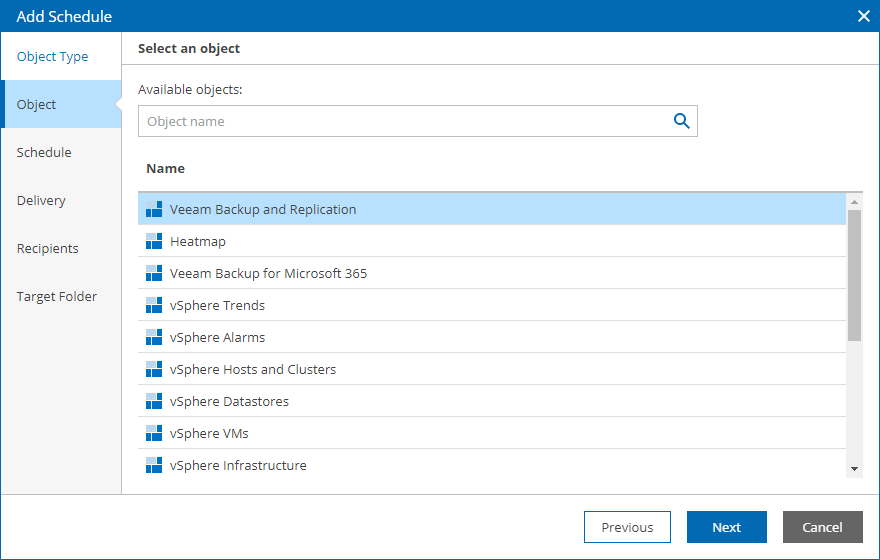Select 'vSphere Hosts and Clusters' row
The width and height of the screenshot is (880, 560).
tap(492, 369)
